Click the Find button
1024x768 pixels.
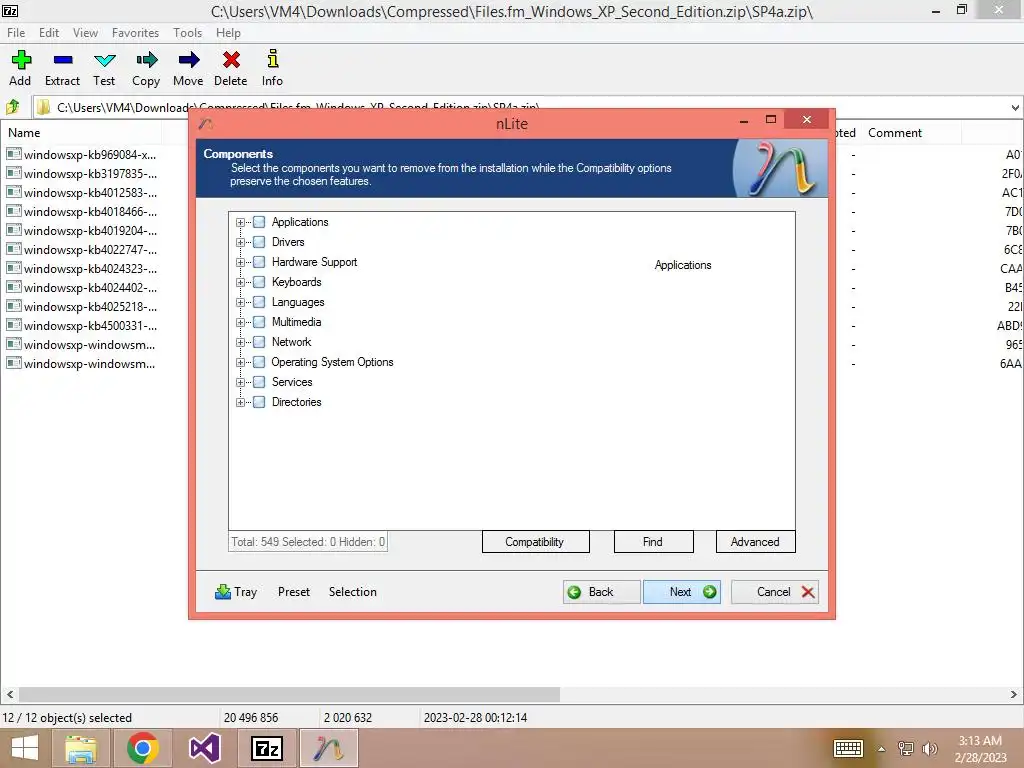click(653, 541)
